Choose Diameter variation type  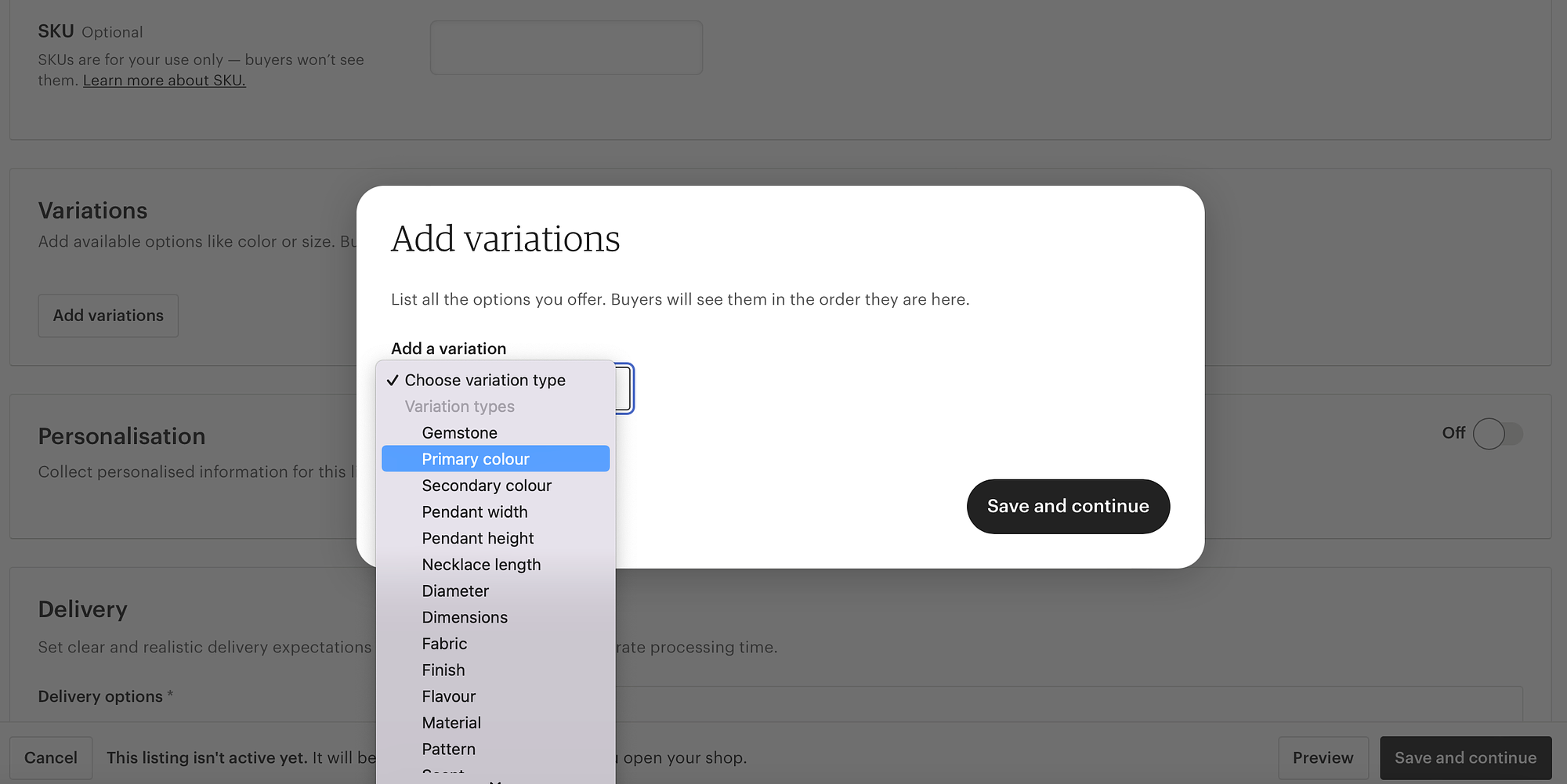pos(495,591)
